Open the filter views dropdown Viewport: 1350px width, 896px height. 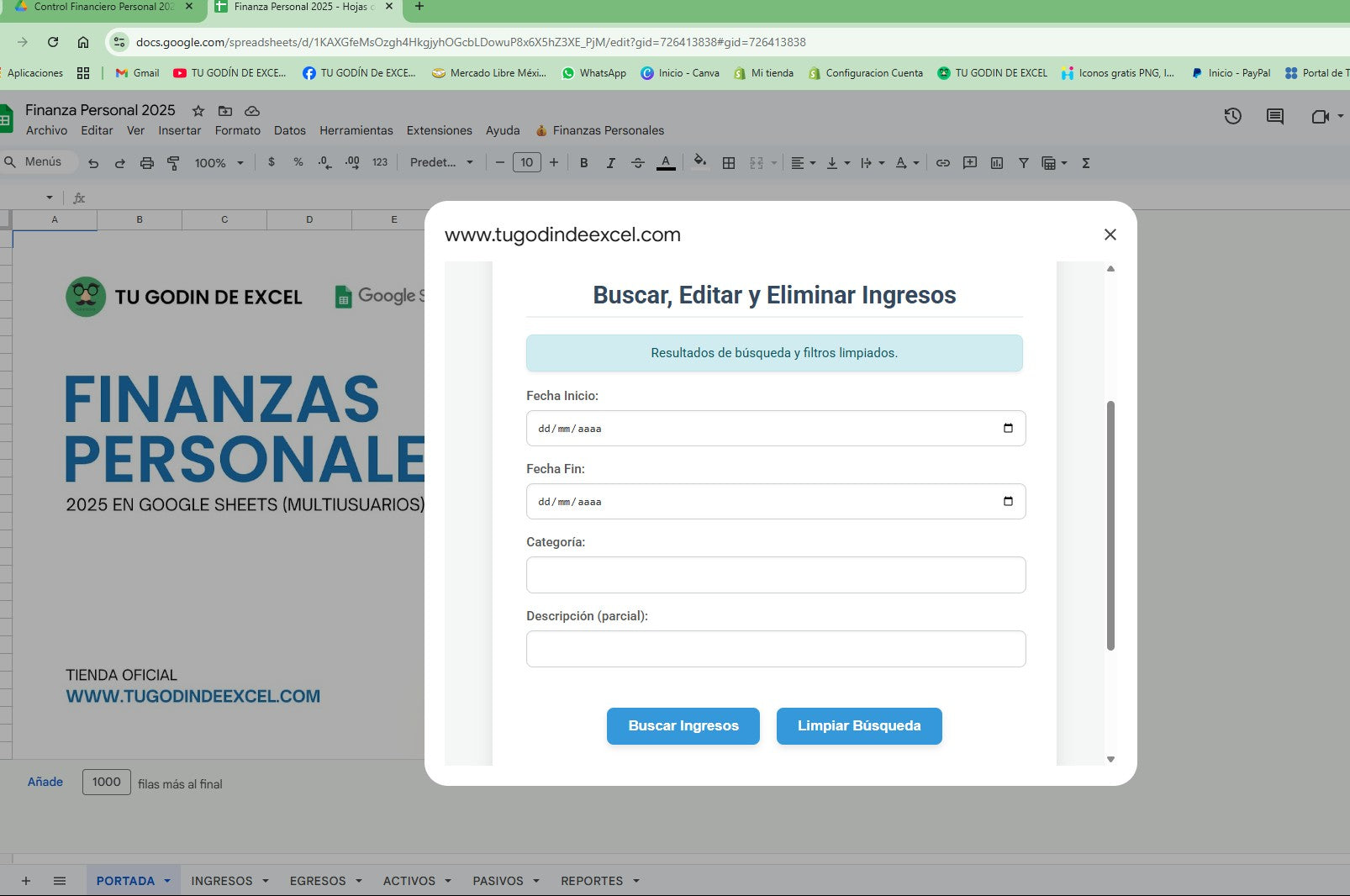1055,163
